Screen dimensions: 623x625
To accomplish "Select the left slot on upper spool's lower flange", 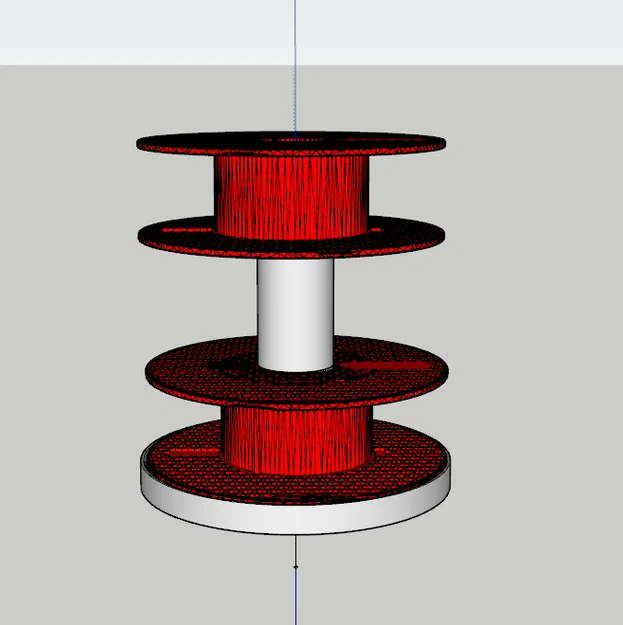I will pyautogui.click(x=187, y=230).
